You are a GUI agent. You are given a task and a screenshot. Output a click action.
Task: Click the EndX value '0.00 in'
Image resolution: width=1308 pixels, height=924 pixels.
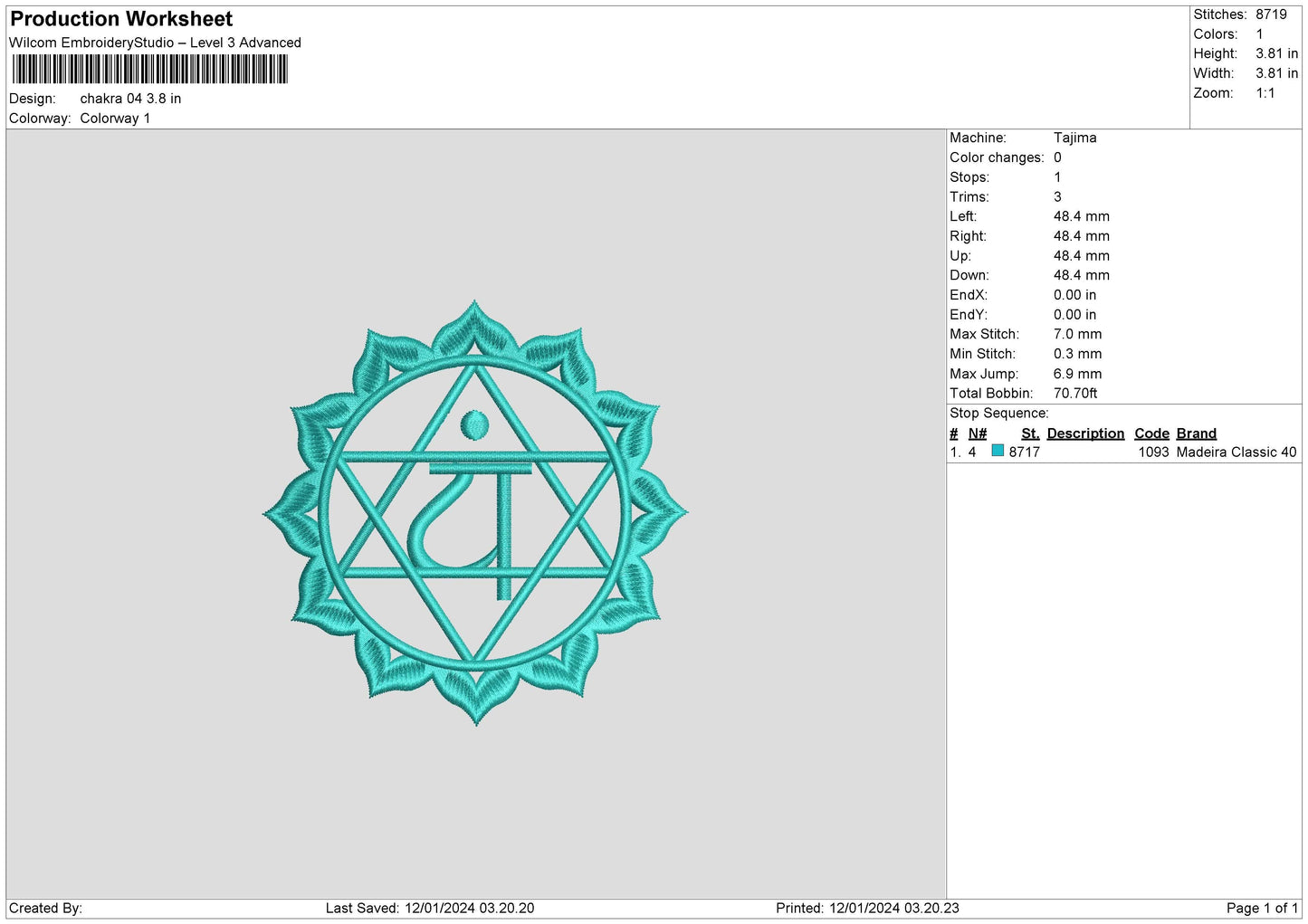(1074, 295)
